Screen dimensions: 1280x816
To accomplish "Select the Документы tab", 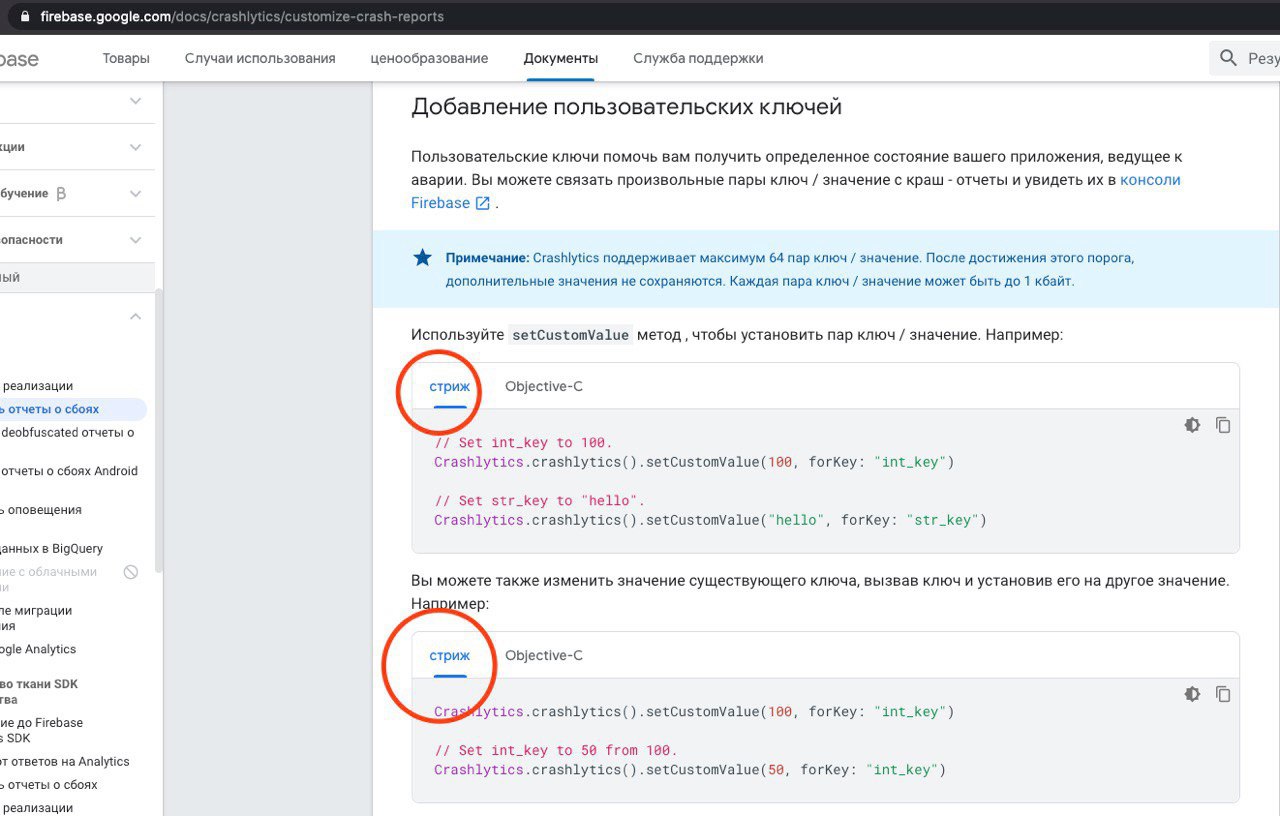I will pyautogui.click(x=561, y=58).
